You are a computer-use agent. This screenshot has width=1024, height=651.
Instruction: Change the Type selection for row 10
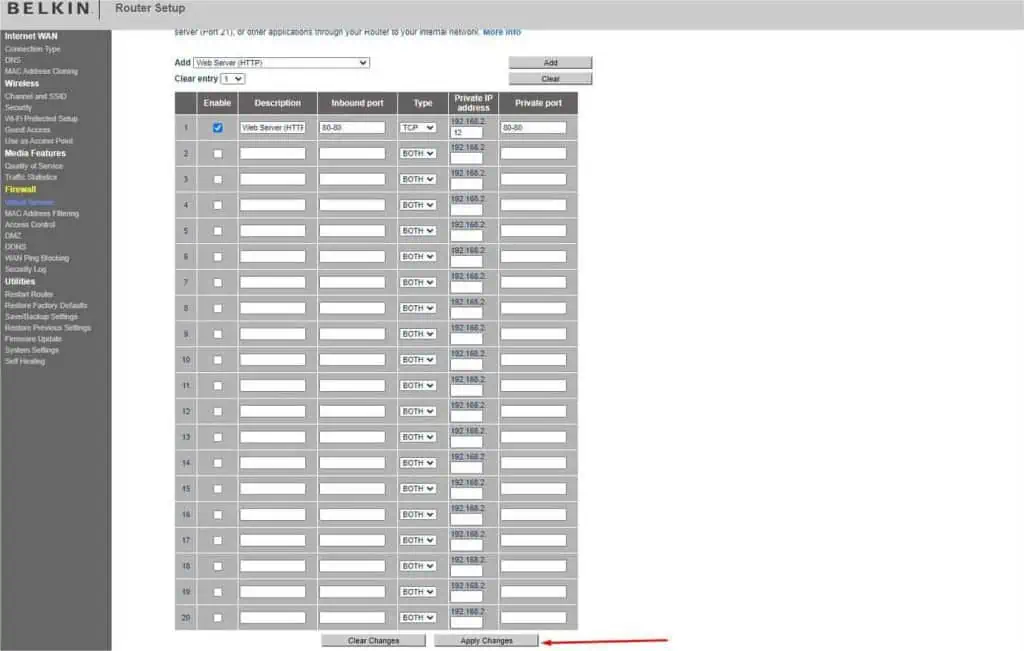click(x=417, y=359)
